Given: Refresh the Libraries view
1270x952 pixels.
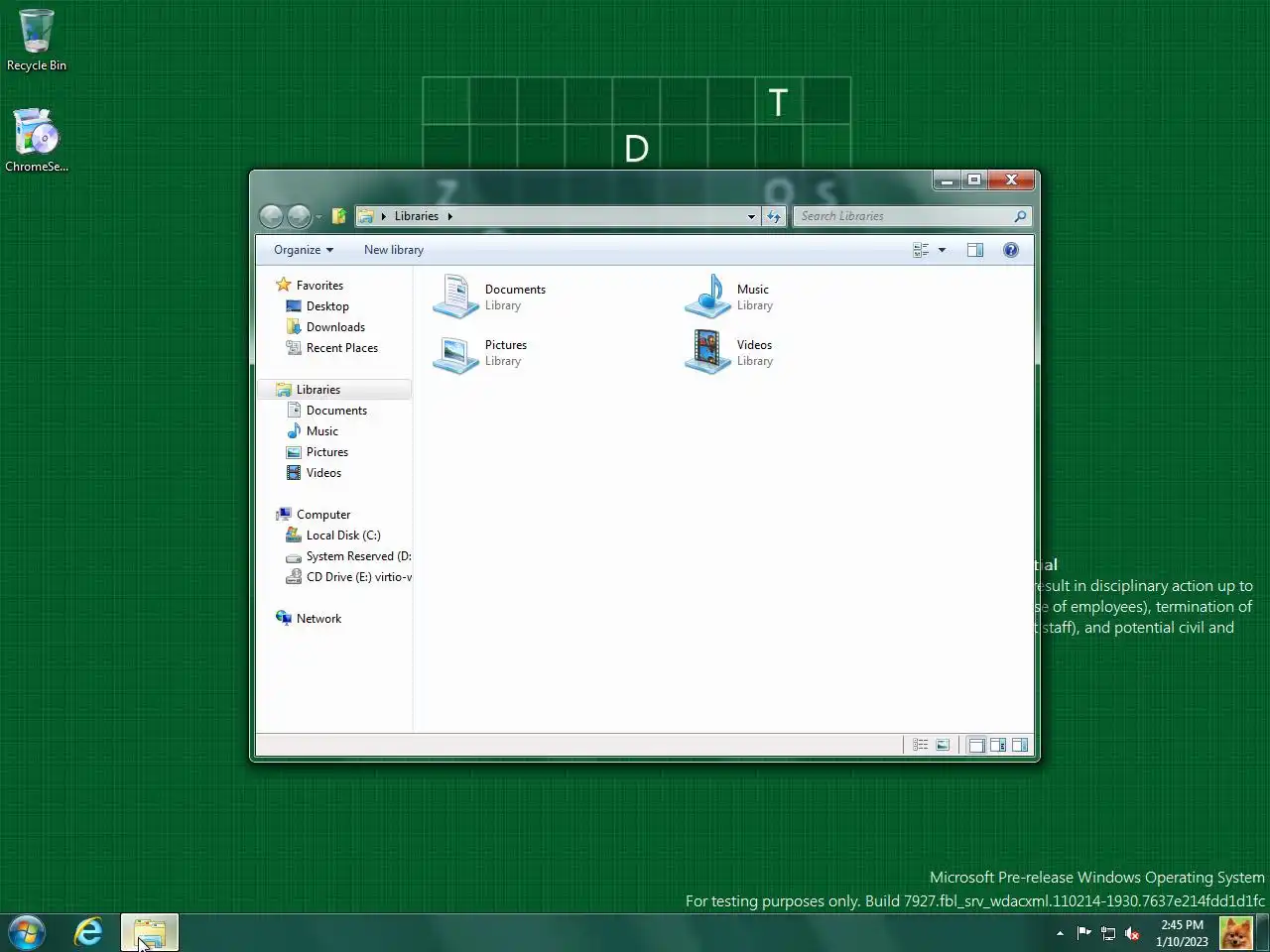Looking at the screenshot, I should pyautogui.click(x=774, y=216).
